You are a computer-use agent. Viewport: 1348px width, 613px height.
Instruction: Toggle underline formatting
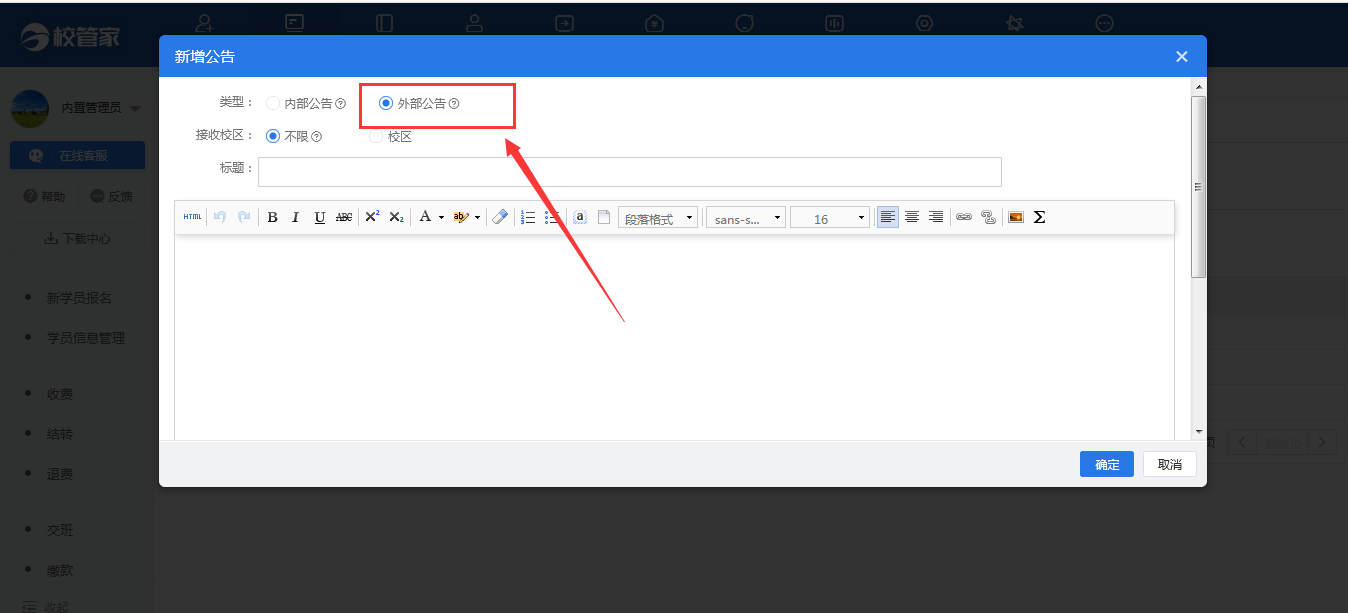320,217
